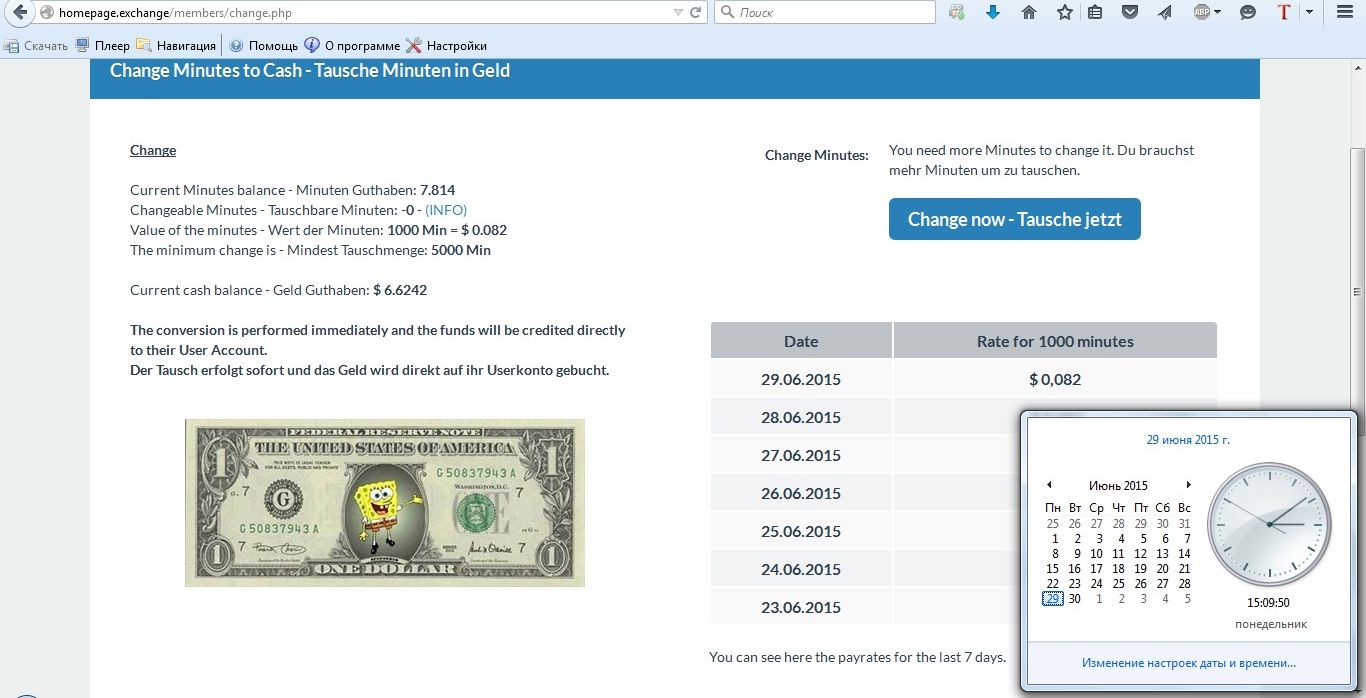This screenshot has height=698, width=1366.
Task: Click the red T toolbar icon
Action: [x=1285, y=13]
